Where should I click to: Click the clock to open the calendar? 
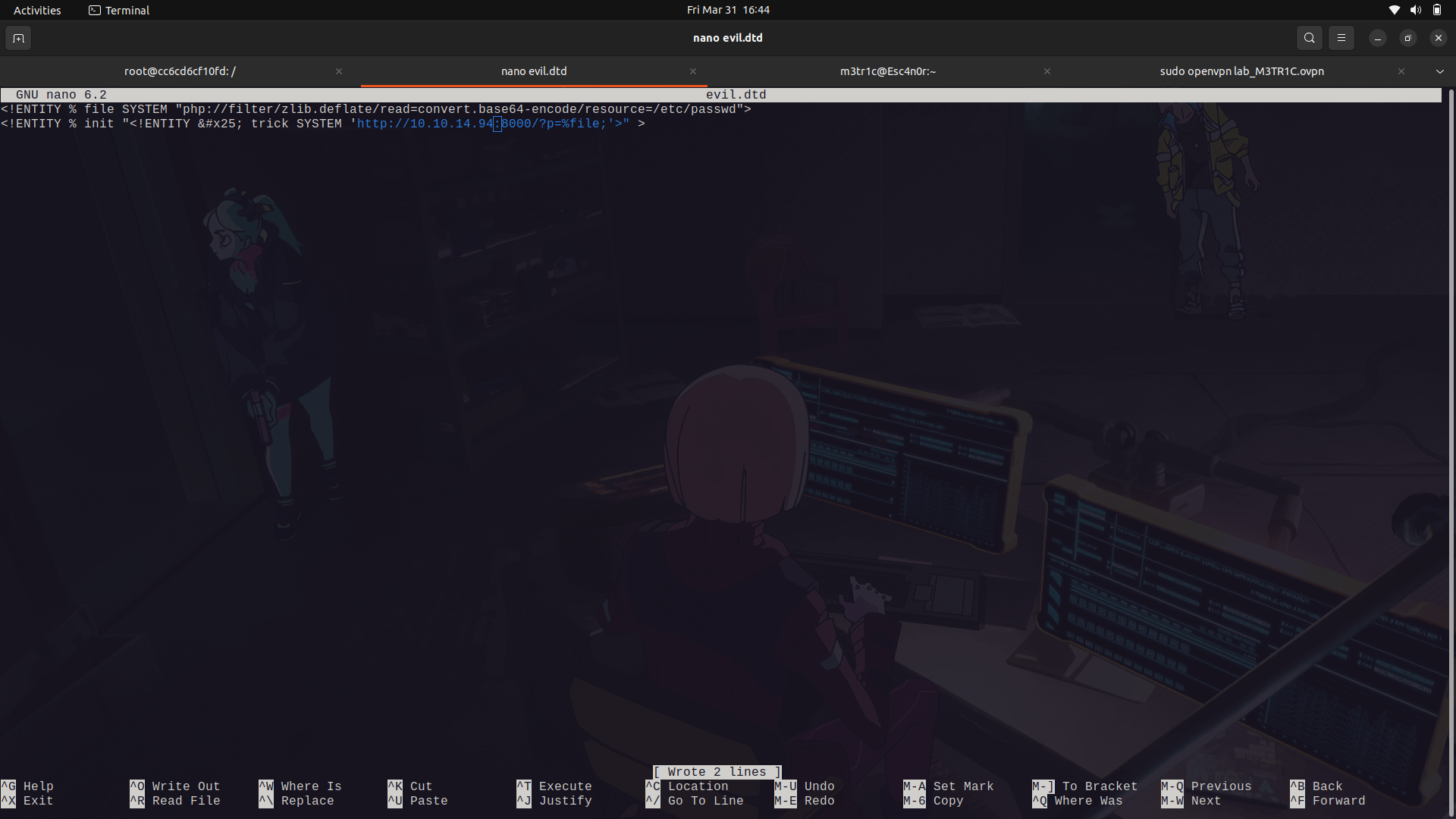click(728, 10)
